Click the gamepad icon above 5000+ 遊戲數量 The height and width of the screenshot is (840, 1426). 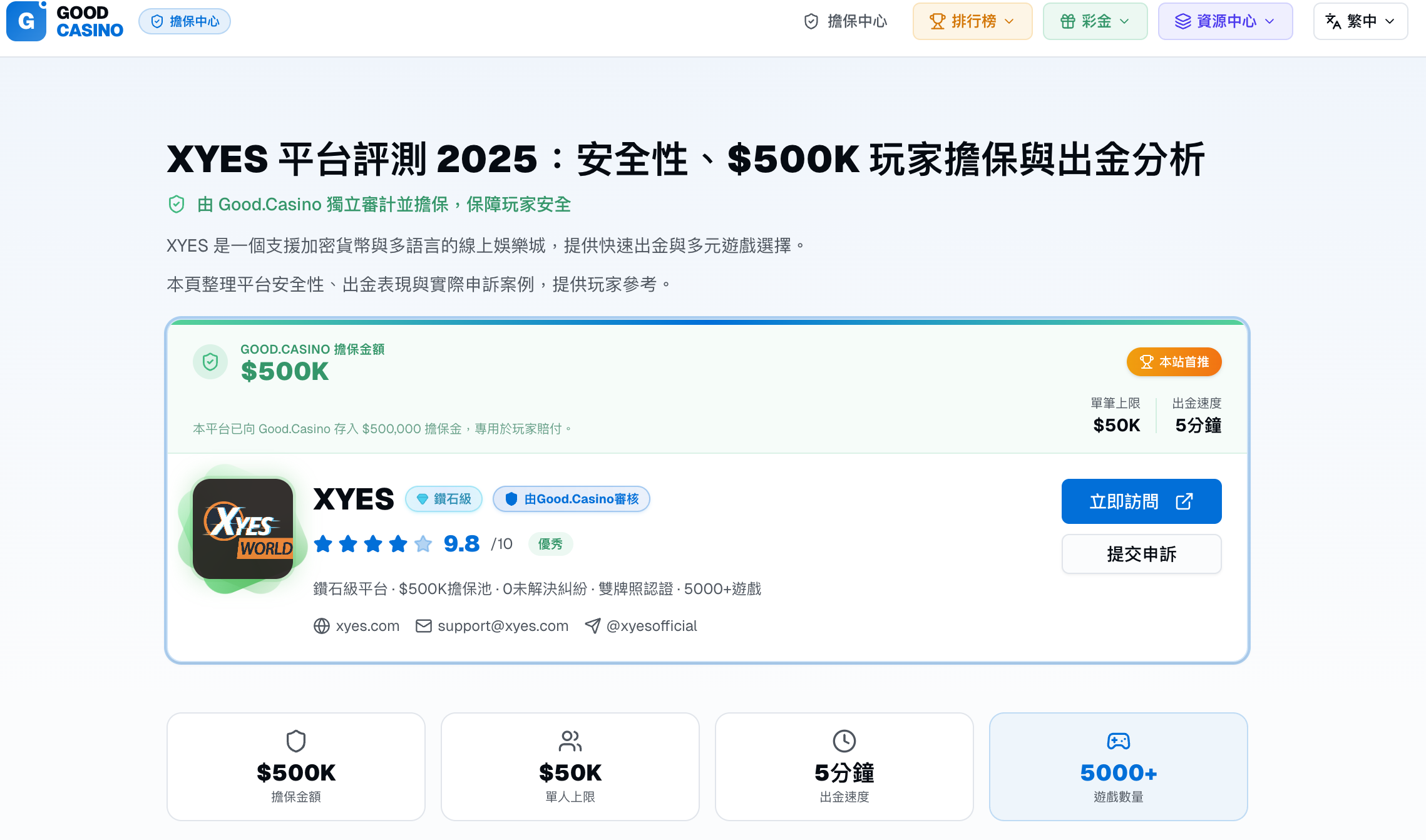tap(1119, 741)
